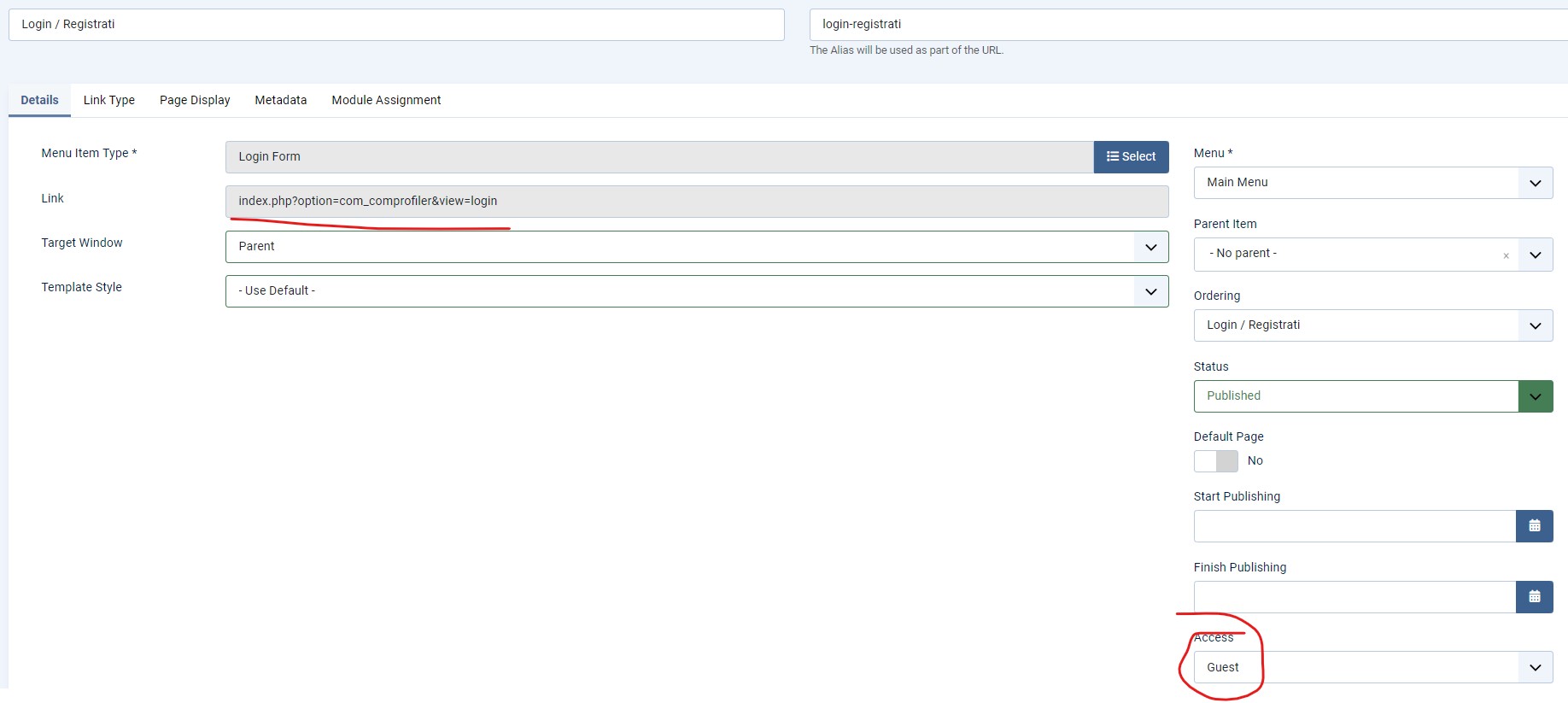Focus the Start Publishing date input

click(x=1354, y=526)
